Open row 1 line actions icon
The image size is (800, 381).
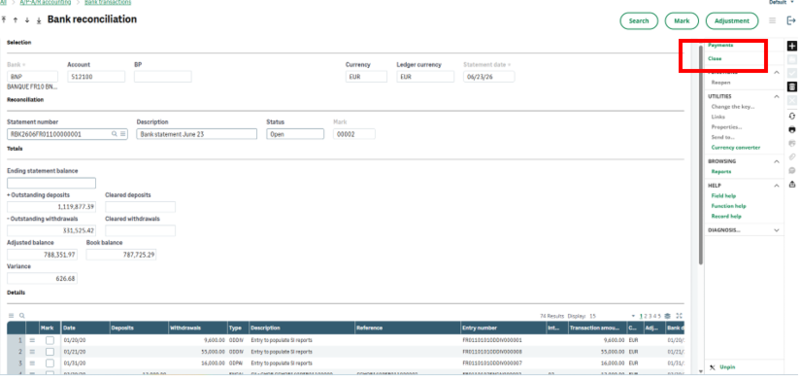[x=32, y=340]
